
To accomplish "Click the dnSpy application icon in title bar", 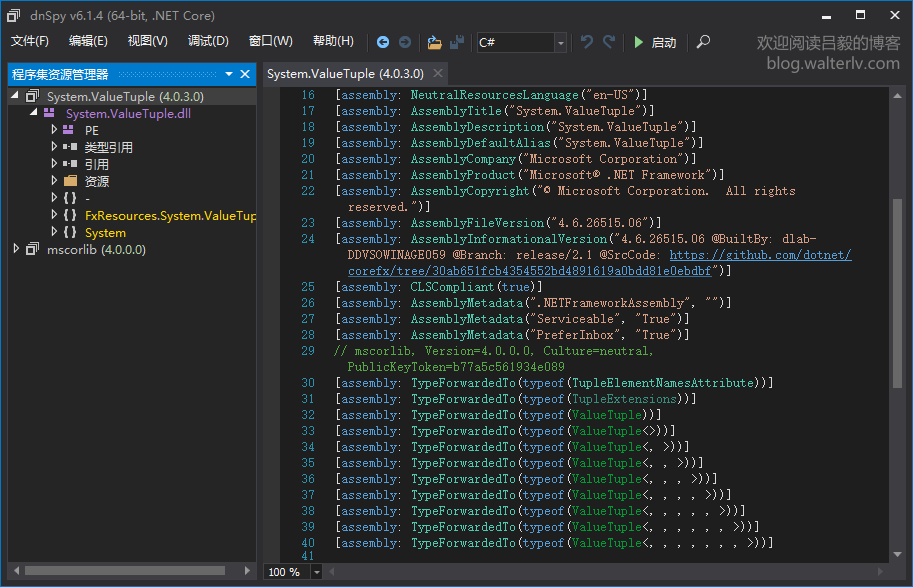I will 14,15.
